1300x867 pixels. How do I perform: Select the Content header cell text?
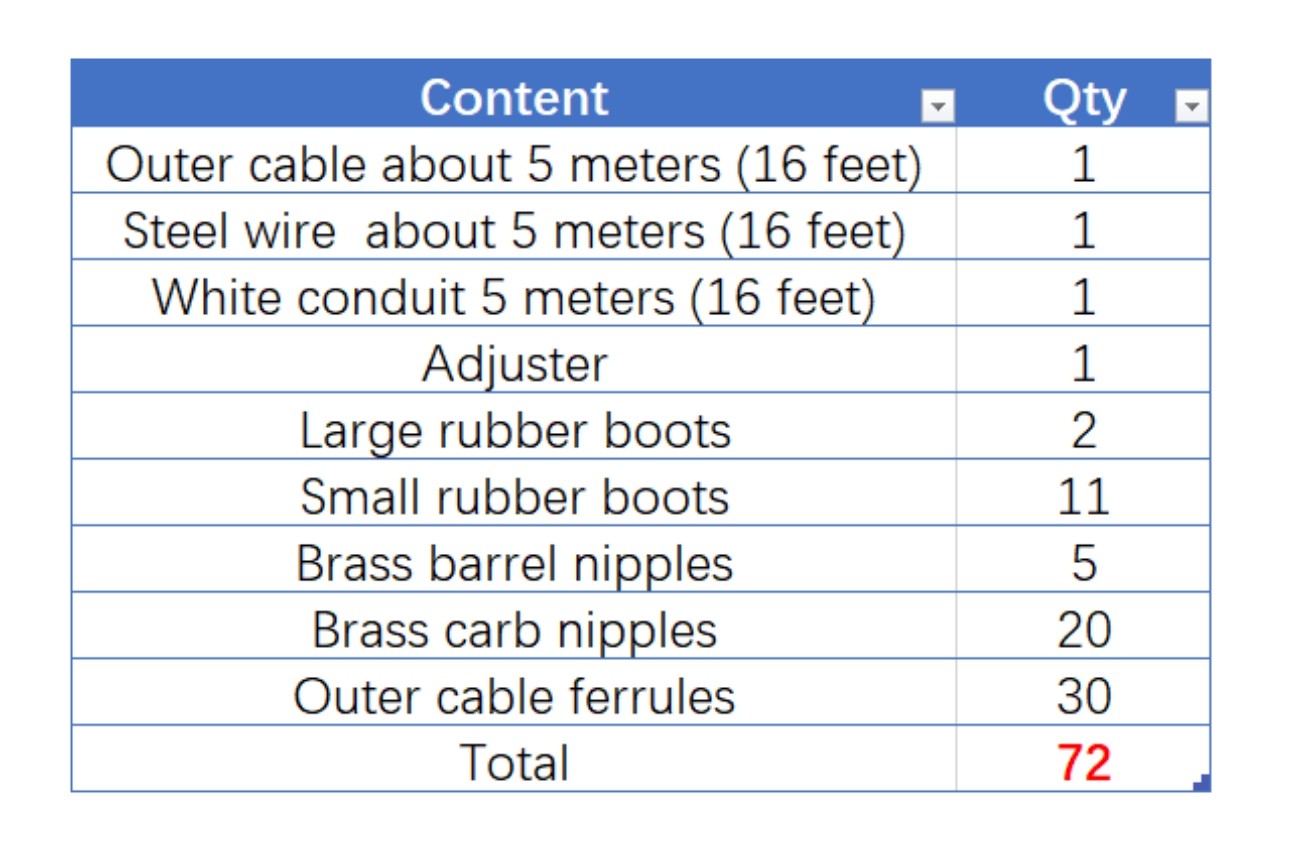[x=513, y=98]
